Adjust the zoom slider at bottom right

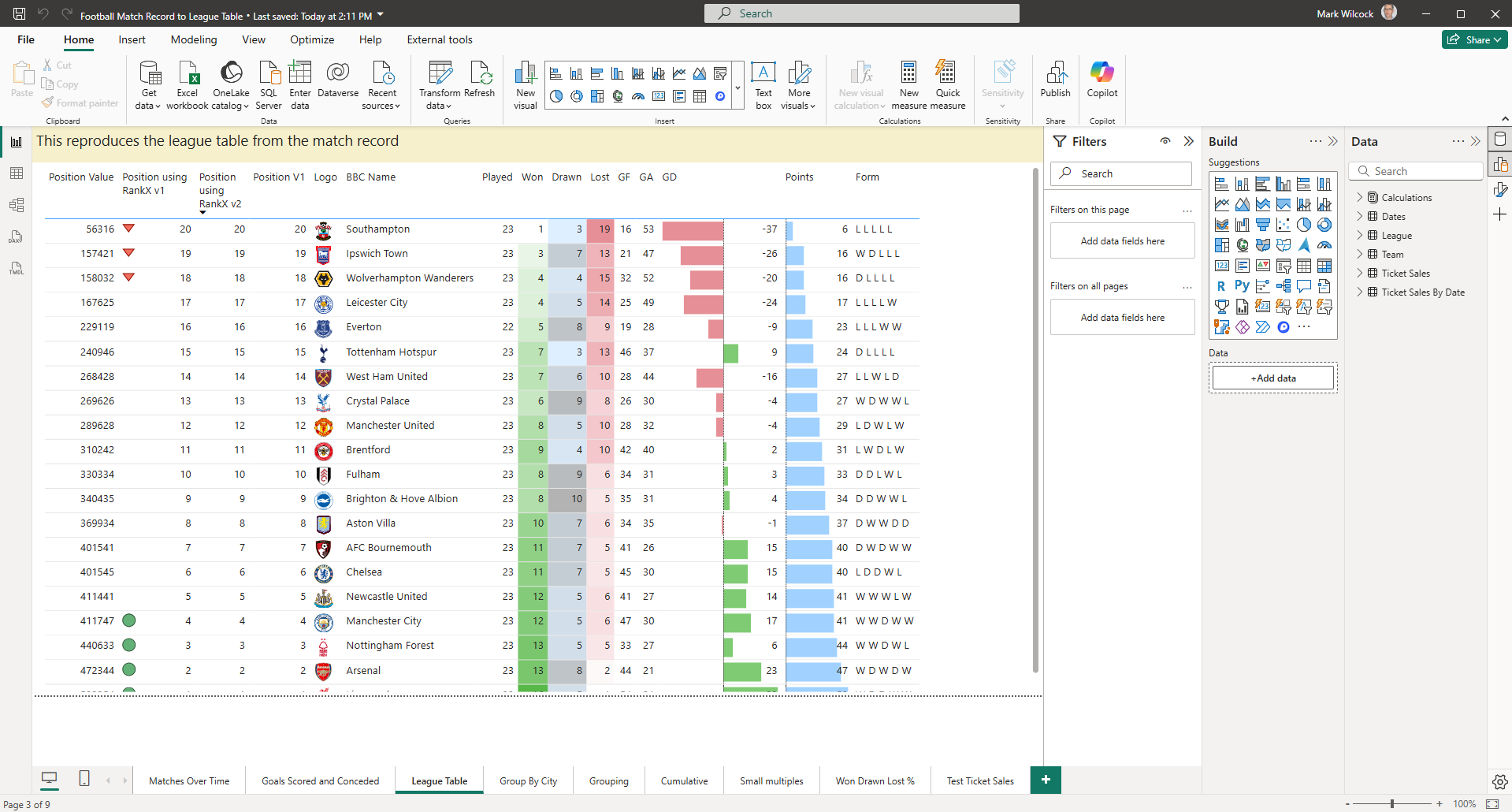tap(1391, 803)
